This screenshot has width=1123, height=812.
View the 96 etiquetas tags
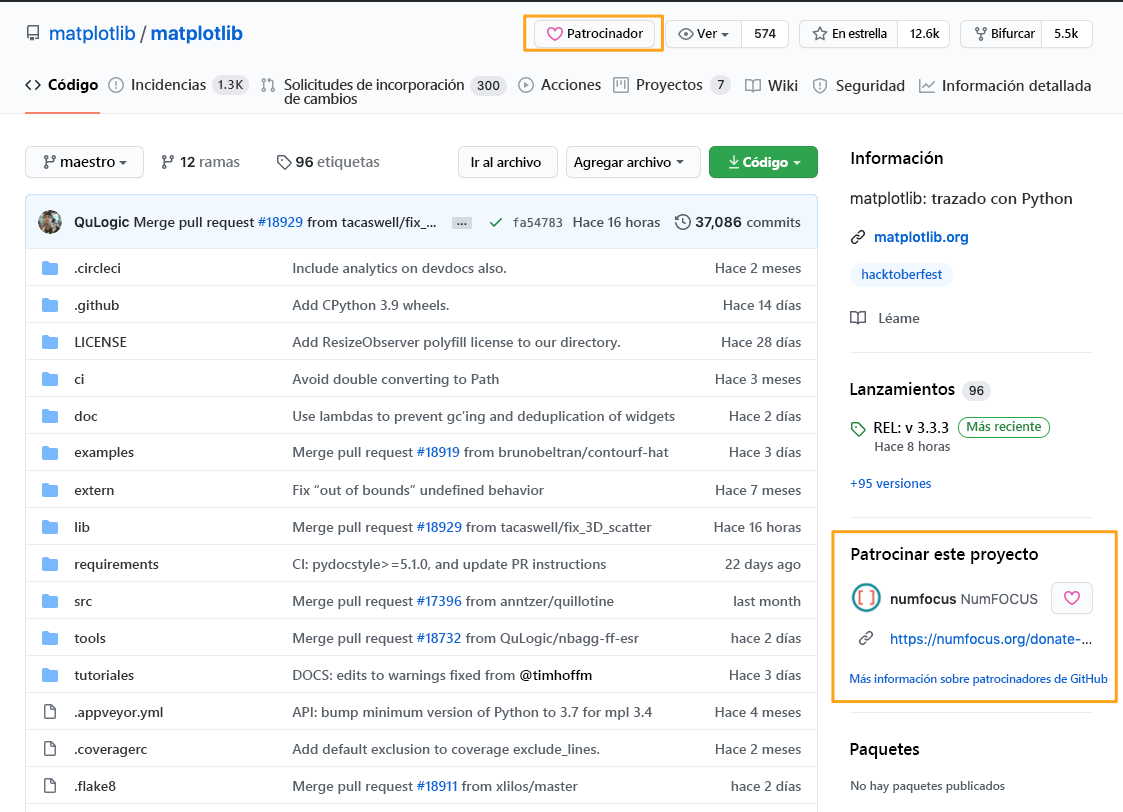coord(328,162)
